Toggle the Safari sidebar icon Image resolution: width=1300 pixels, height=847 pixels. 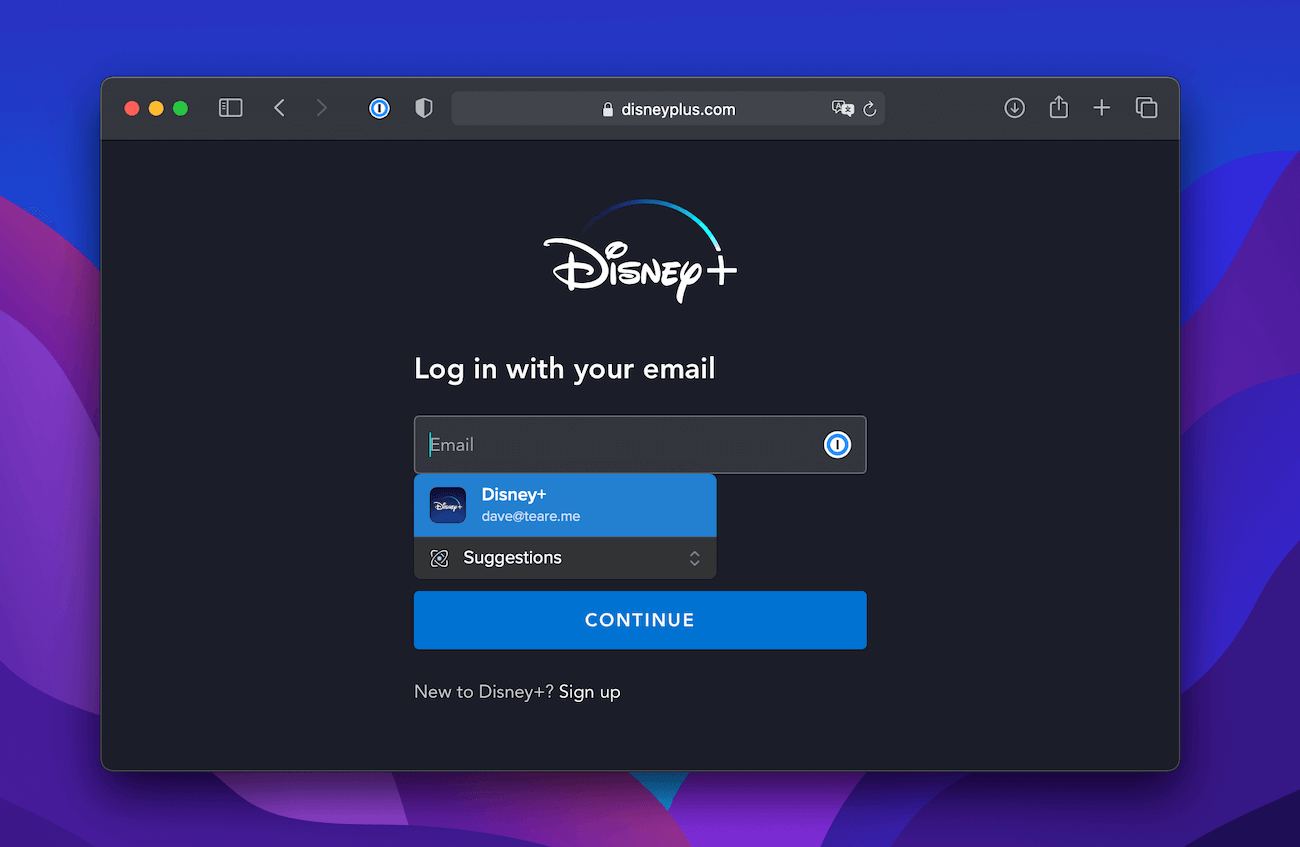click(x=230, y=107)
